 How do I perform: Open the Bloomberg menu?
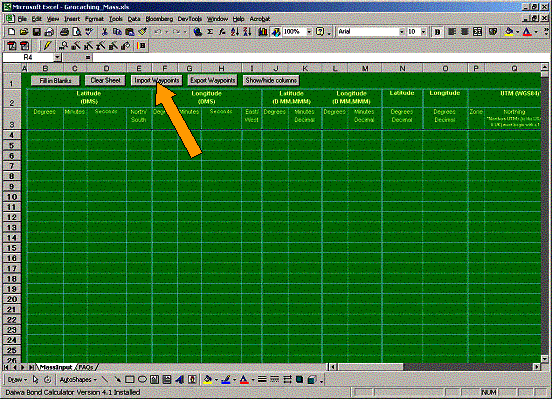tap(159, 19)
